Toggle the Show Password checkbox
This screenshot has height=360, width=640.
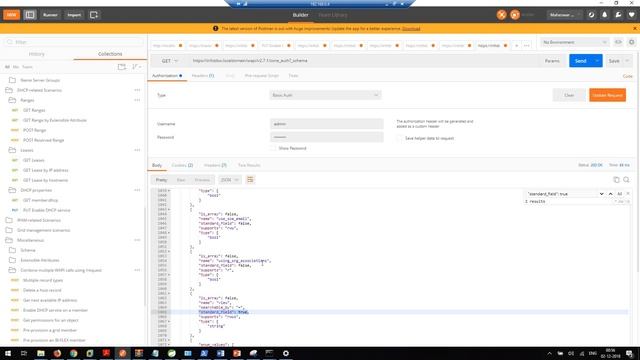point(273,148)
